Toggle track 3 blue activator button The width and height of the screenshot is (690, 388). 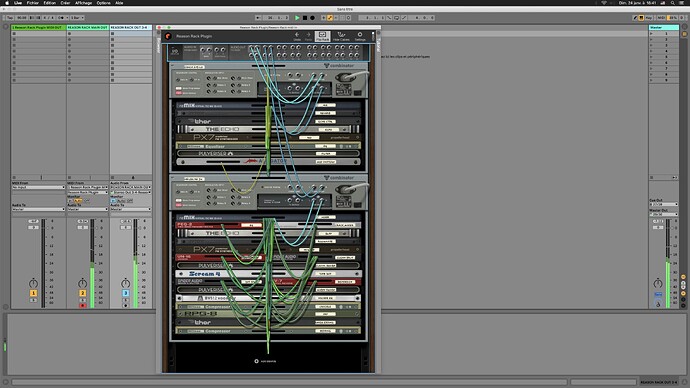[x=126, y=293]
